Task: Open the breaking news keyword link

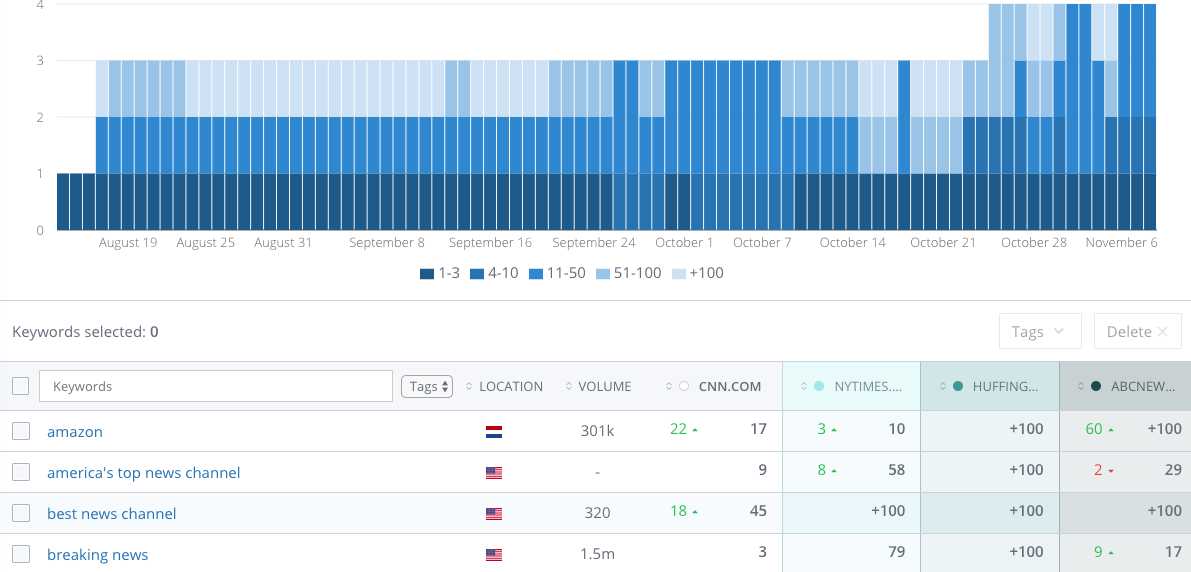Action: (x=97, y=555)
